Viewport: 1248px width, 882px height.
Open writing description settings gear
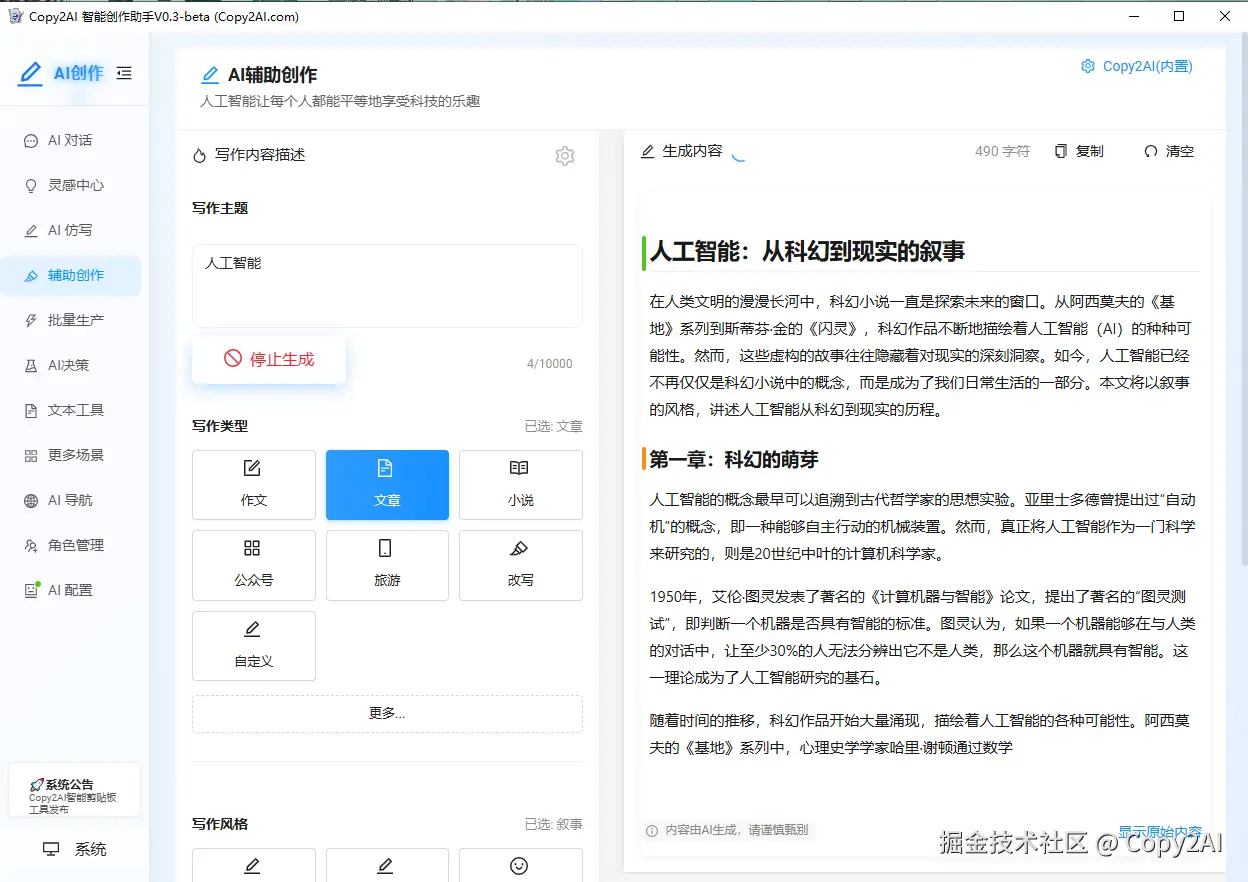(565, 156)
